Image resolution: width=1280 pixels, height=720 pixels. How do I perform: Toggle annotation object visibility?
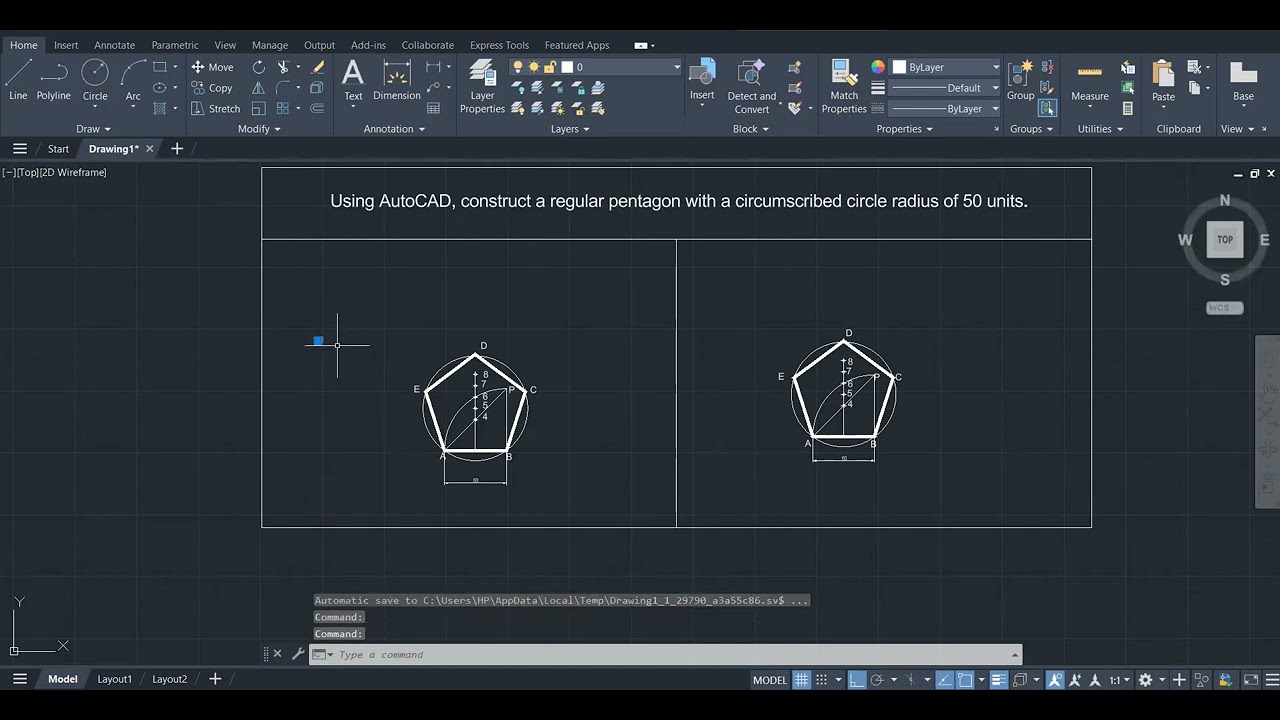click(1055, 680)
